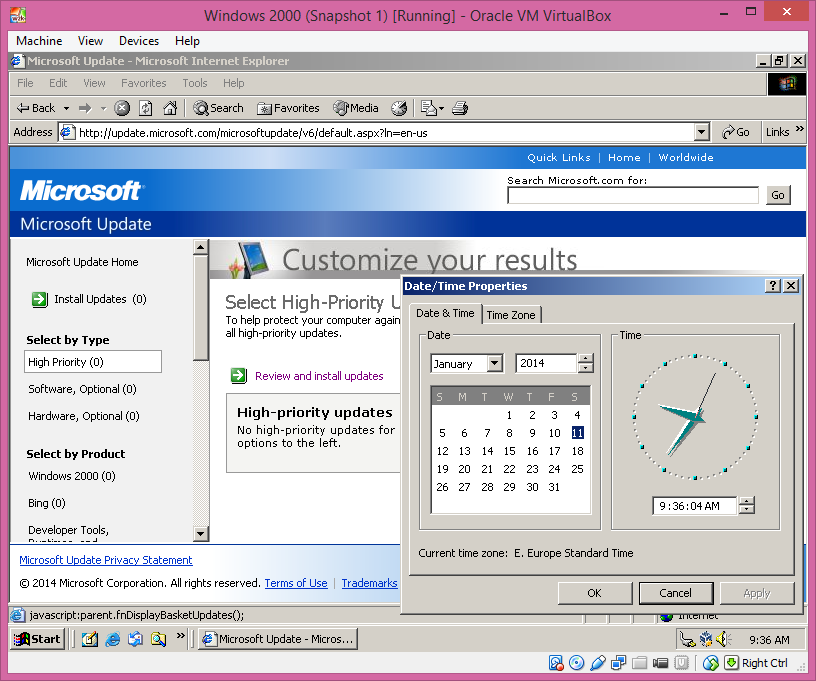This screenshot has width=816, height=681.
Task: Expand the Forward history dropdown arrow
Action: (103, 108)
